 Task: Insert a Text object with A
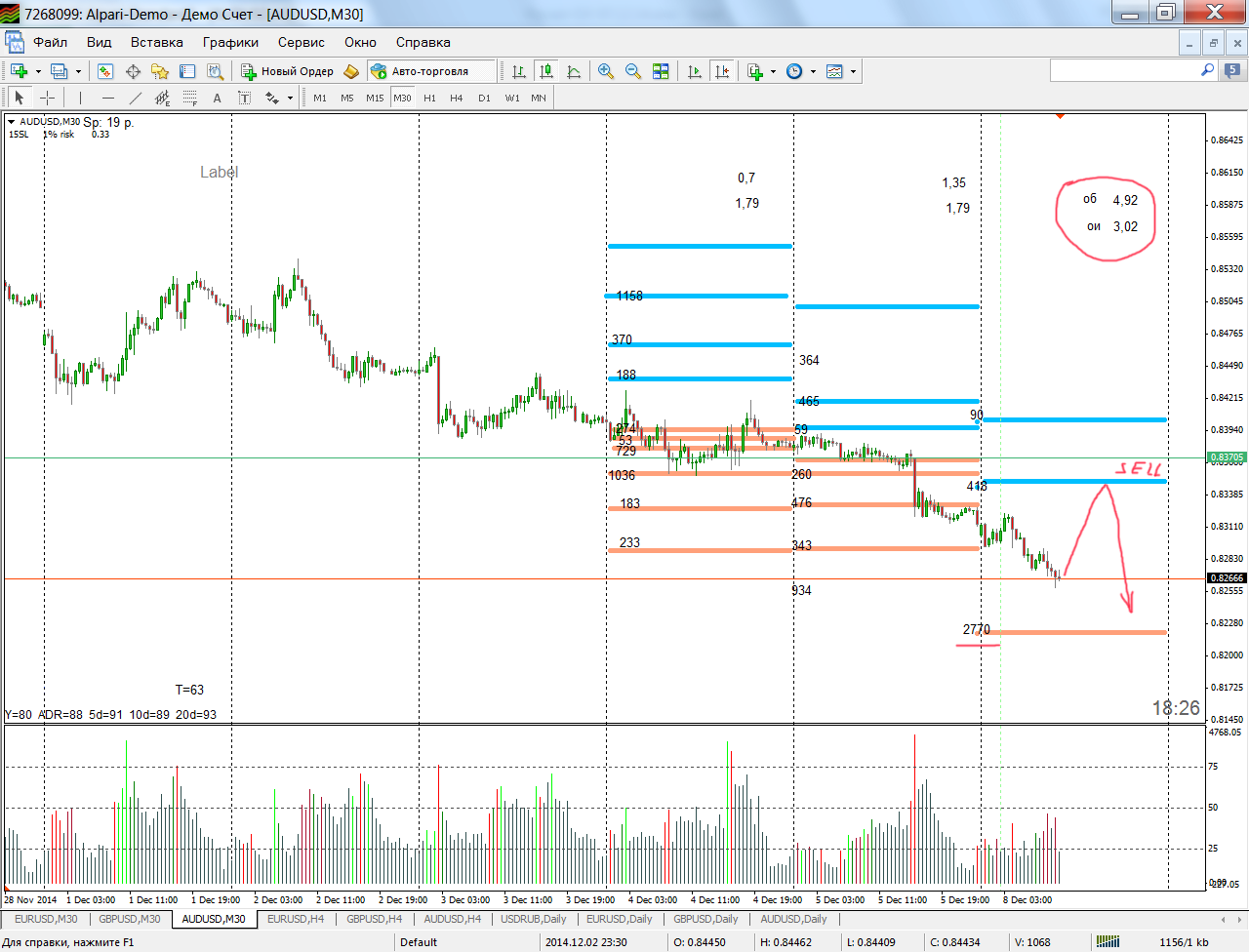(217, 98)
